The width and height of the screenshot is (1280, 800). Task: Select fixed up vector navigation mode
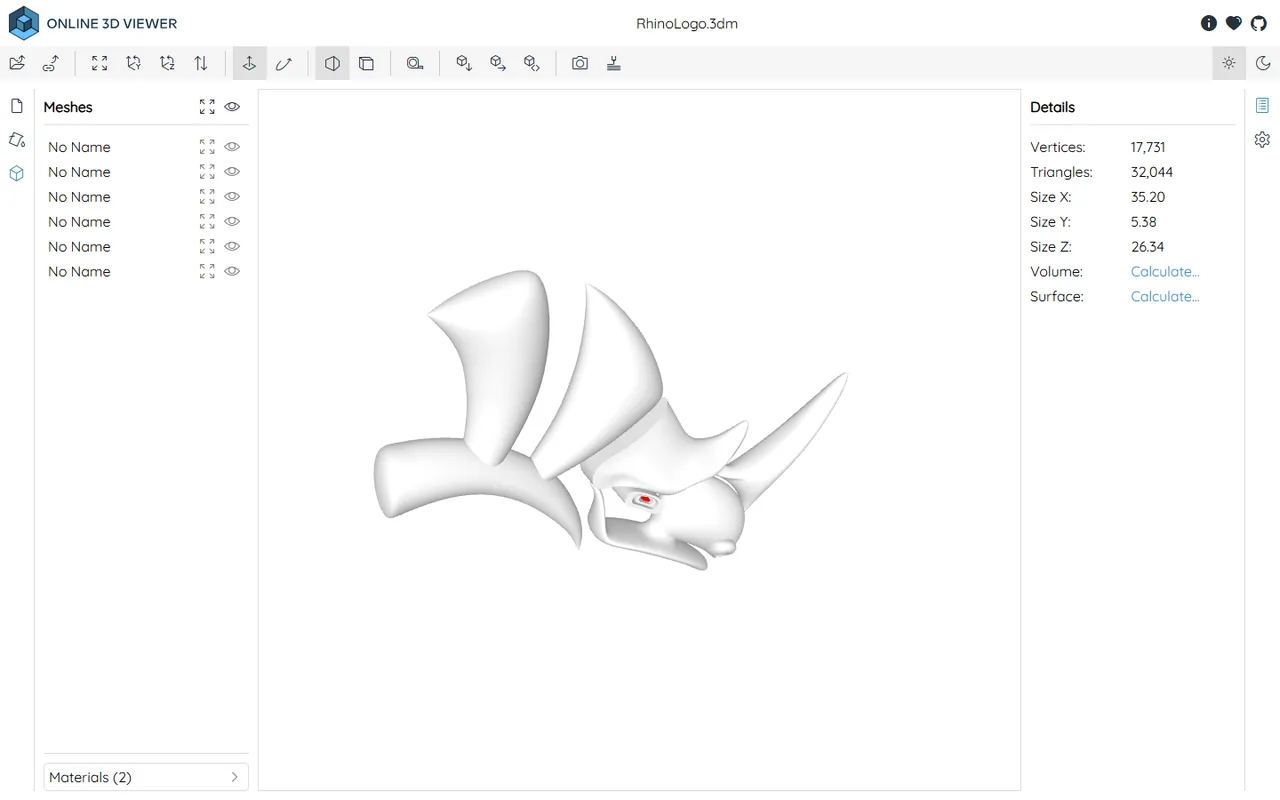tap(249, 63)
